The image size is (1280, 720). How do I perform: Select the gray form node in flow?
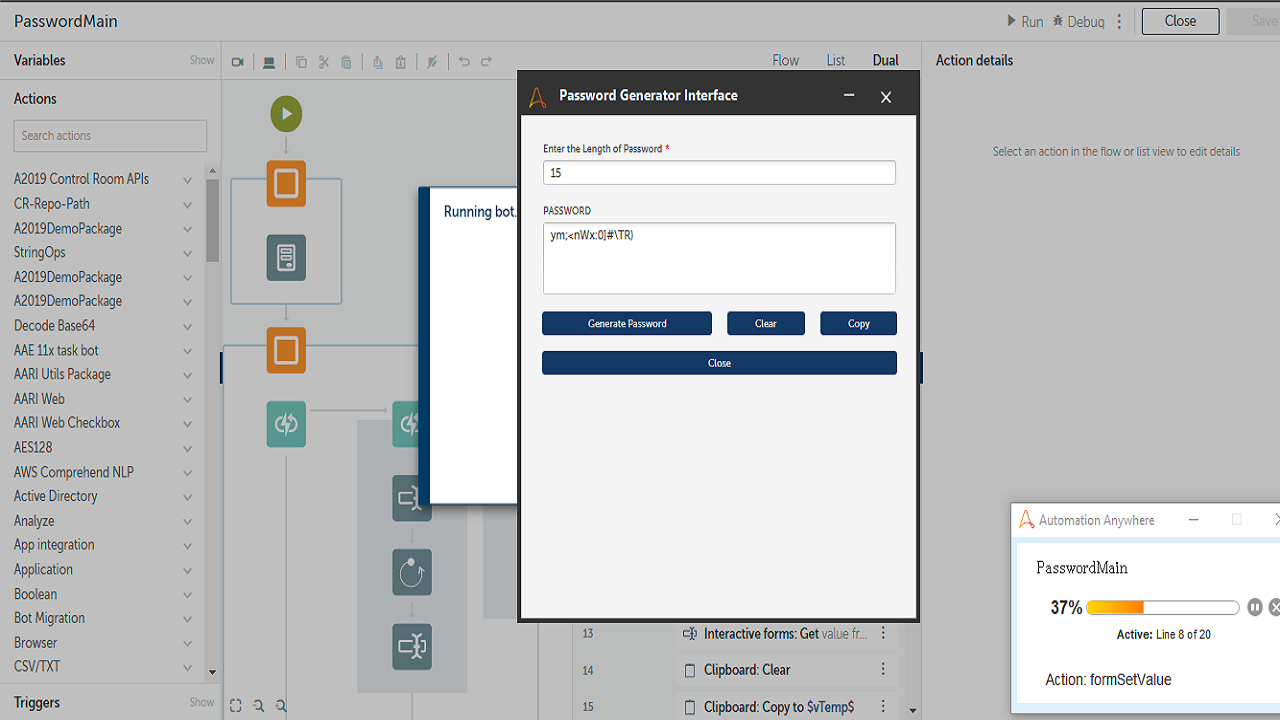coord(286,258)
